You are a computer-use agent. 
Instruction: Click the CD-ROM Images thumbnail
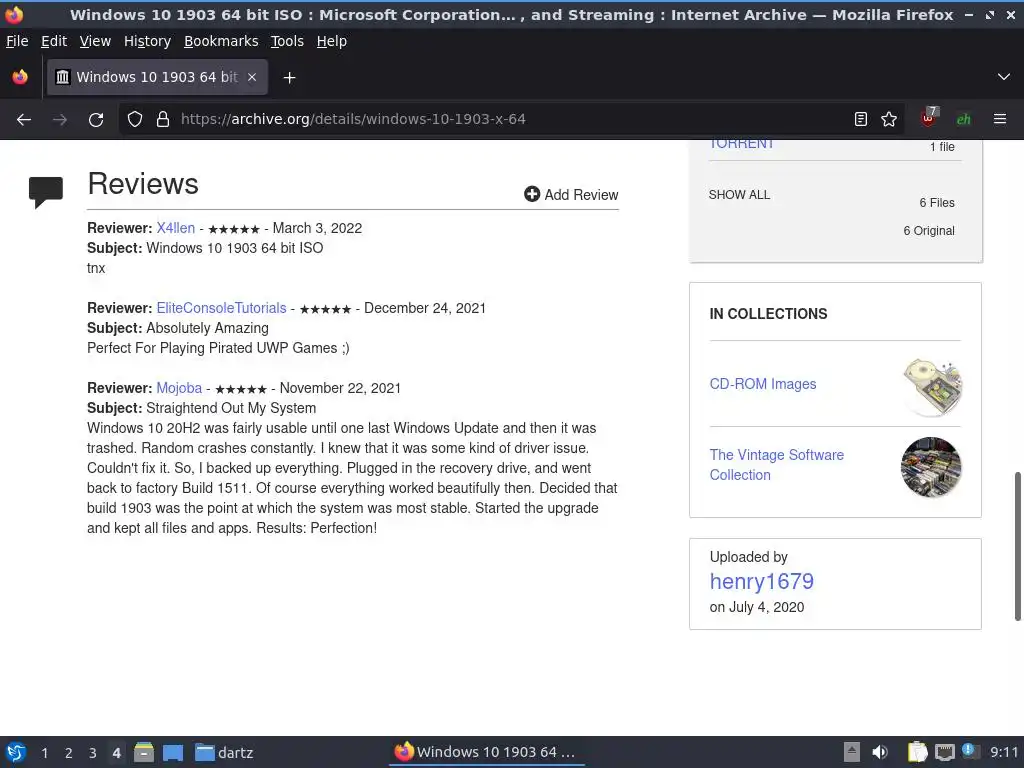tap(931, 387)
